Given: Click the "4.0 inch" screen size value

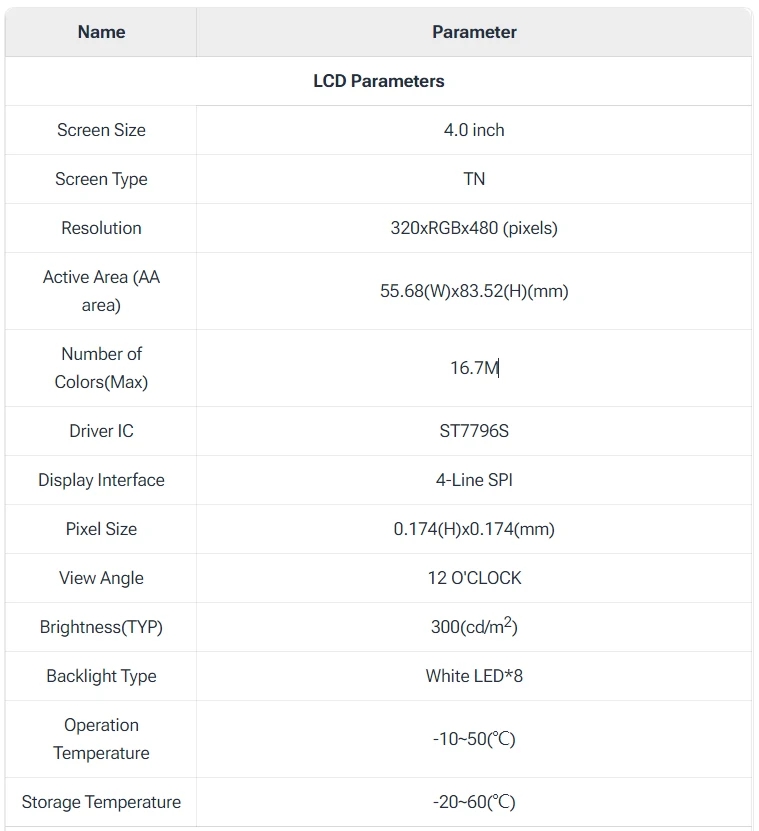Looking at the screenshot, I should [474, 130].
